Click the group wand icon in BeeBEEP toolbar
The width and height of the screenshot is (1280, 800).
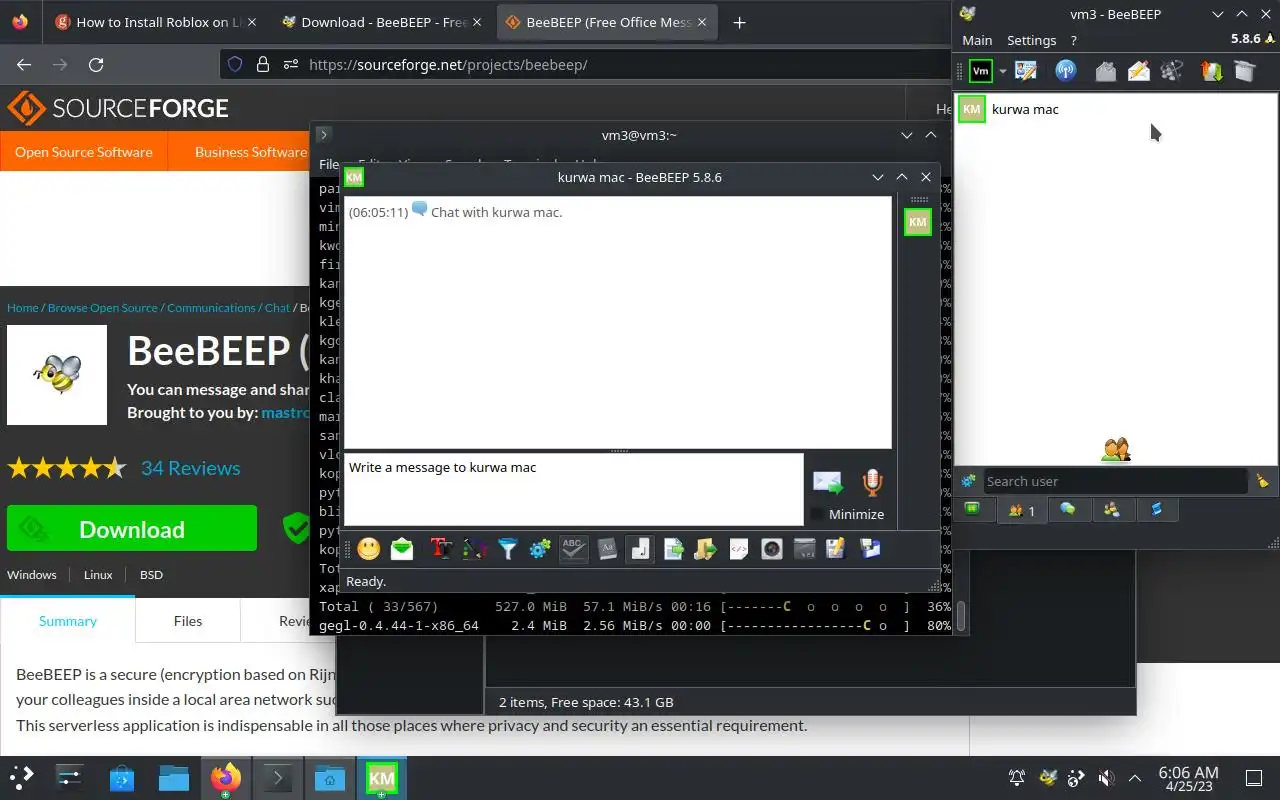pos(1172,70)
